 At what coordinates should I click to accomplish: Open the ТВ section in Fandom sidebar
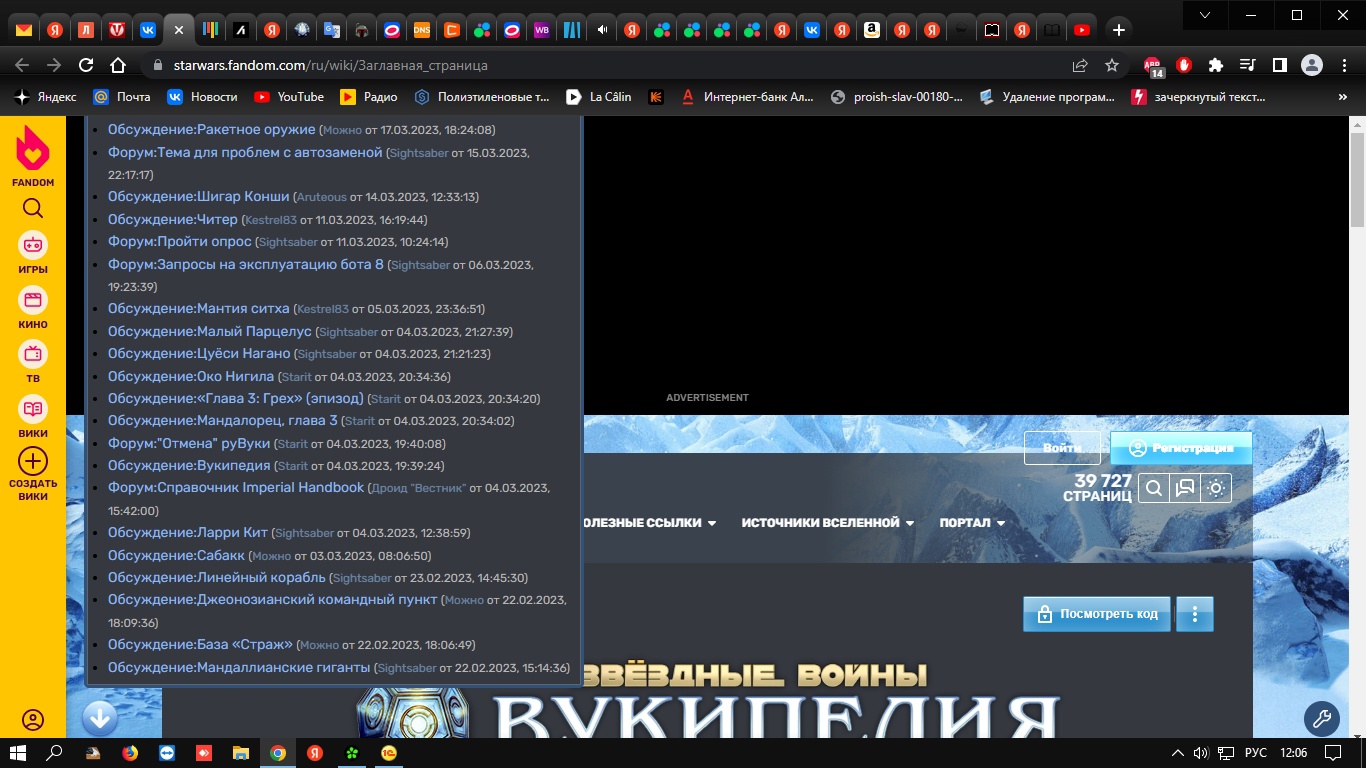[x=33, y=363]
